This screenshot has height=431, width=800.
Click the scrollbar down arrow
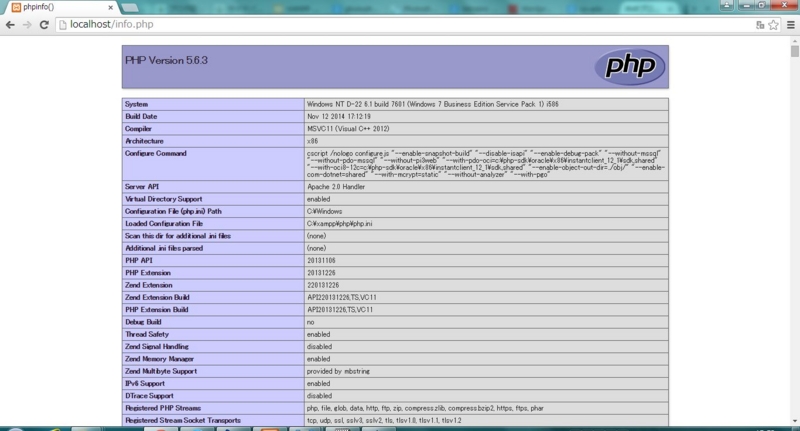pos(794,421)
